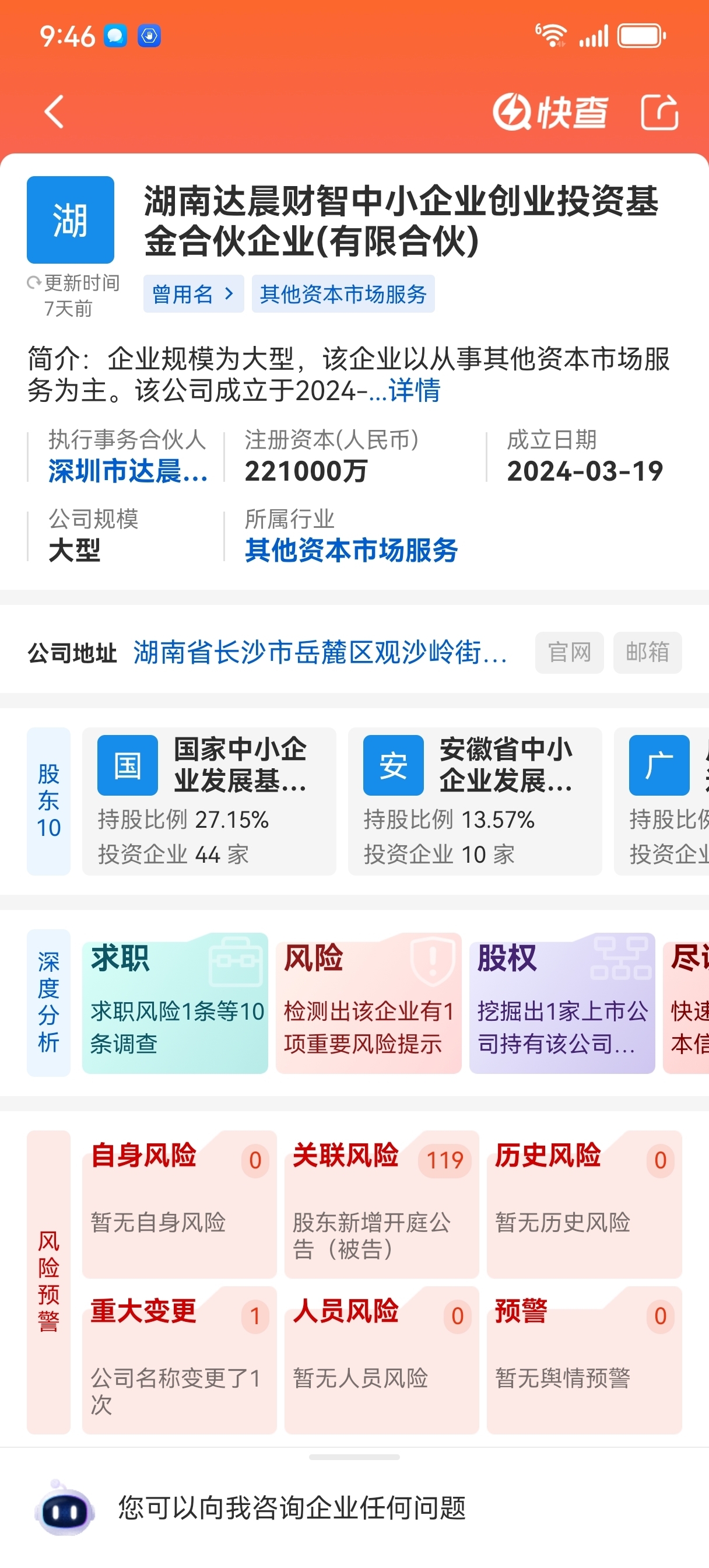709x1568 pixels.
Task: Tap the message notification icon in status bar
Action: (115, 36)
